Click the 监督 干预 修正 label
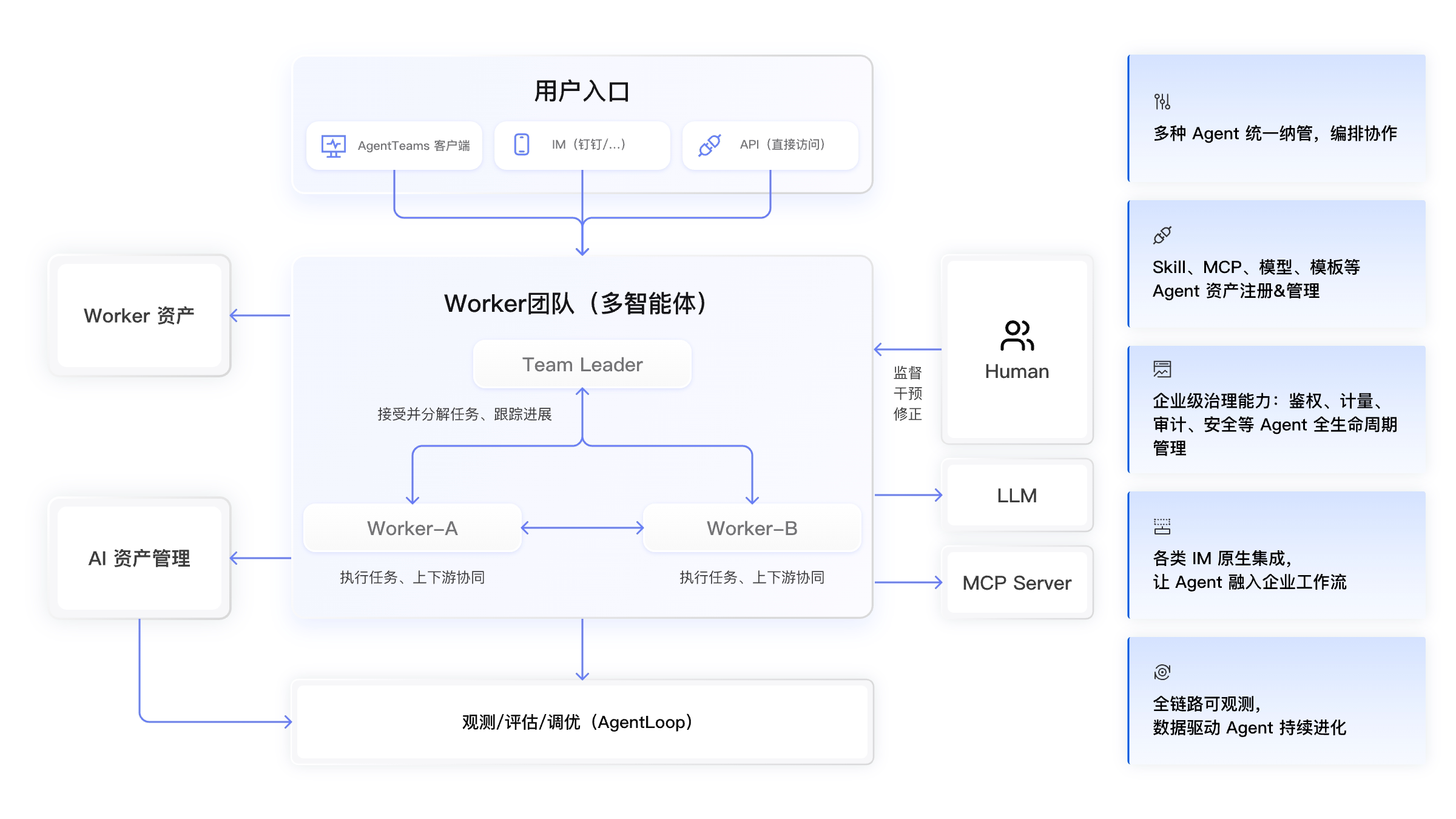Image resolution: width=1456 pixels, height=819 pixels. pyautogui.click(x=908, y=393)
